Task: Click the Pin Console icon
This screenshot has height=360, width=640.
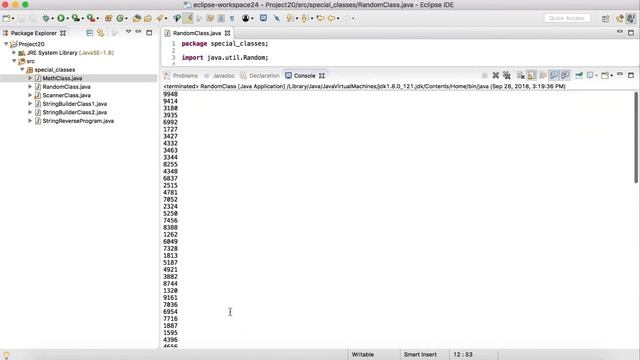Action: (x=579, y=76)
